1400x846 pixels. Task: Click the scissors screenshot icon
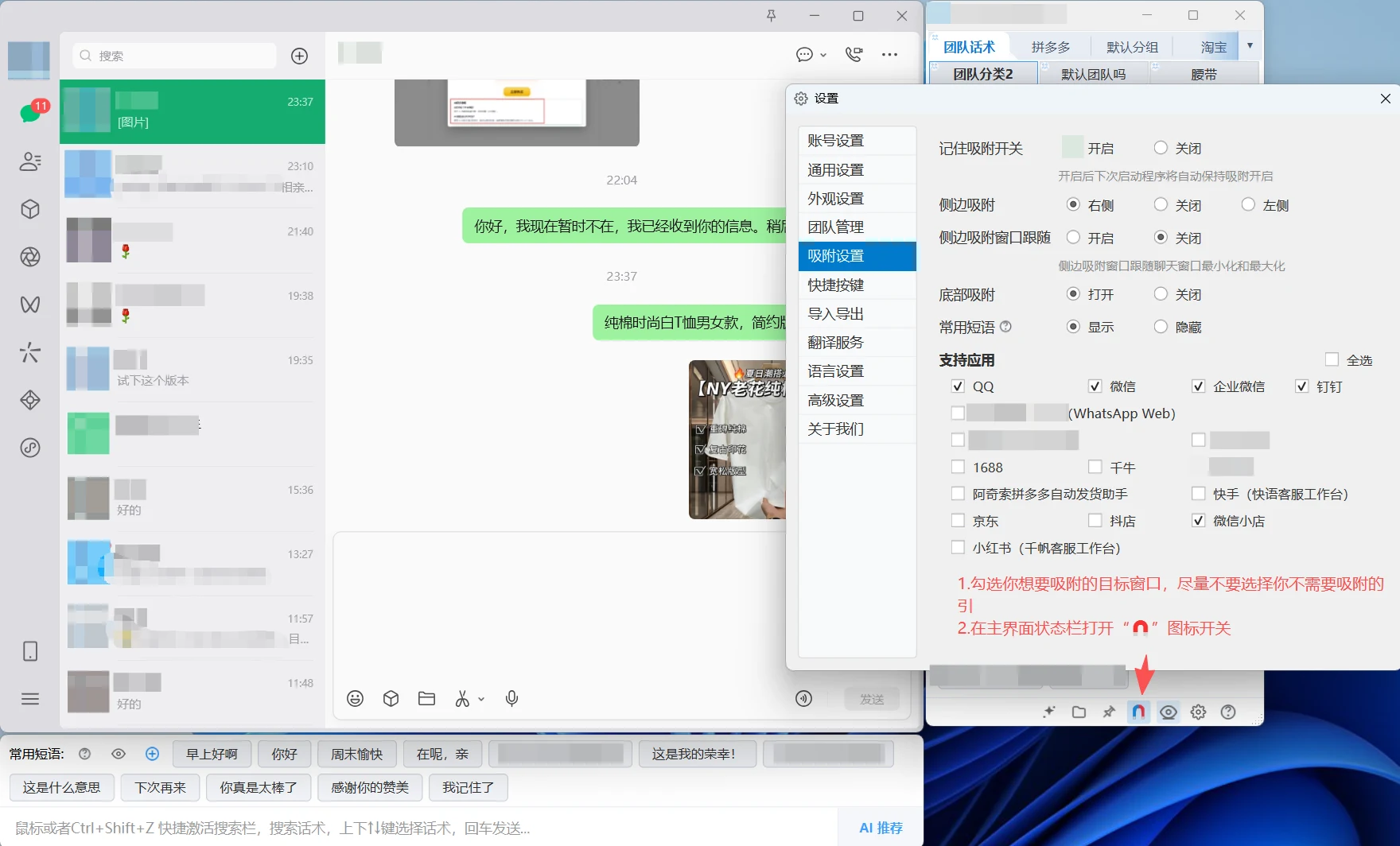462,698
